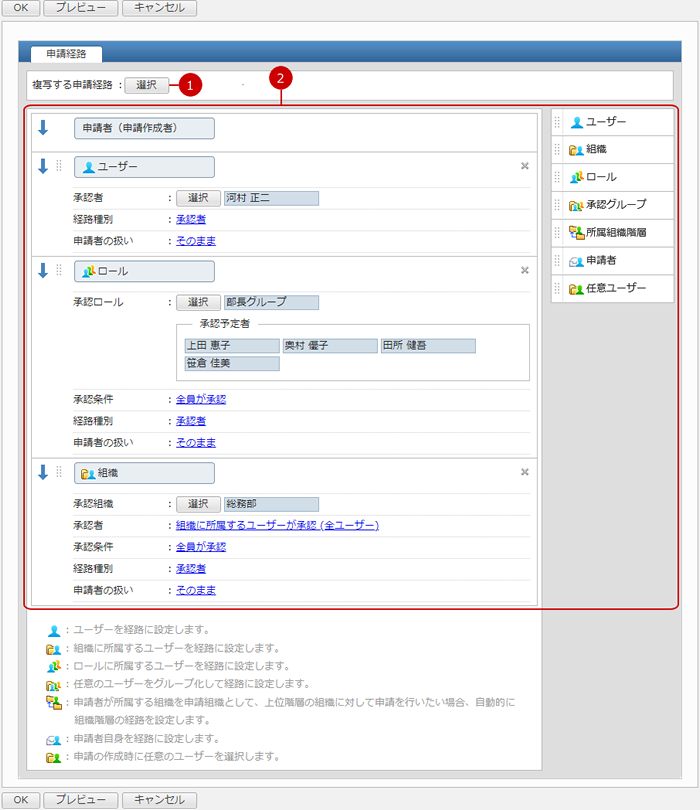Viewport: 700px width, 810px height.
Task: Remove the 組織 route step with X
Action: (525, 472)
